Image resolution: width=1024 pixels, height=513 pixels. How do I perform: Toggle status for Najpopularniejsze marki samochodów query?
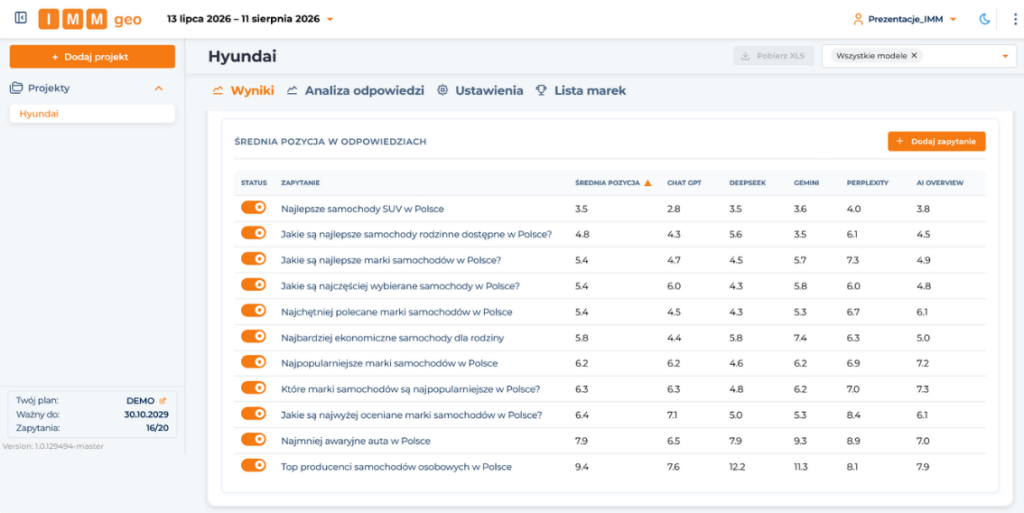click(x=253, y=362)
